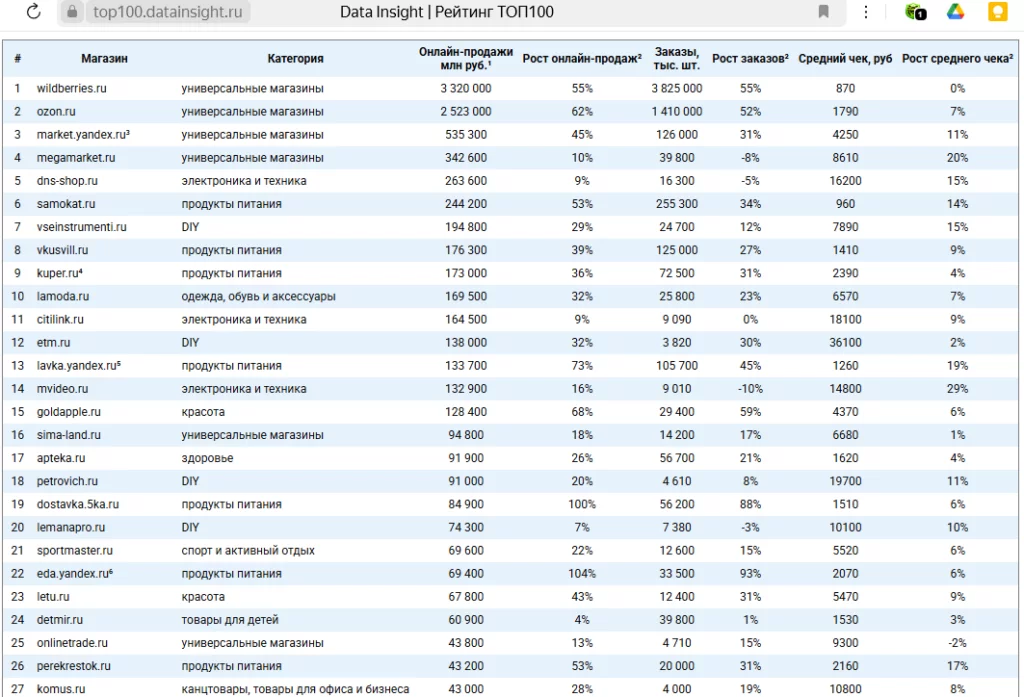
Task: Sort by Заказы, тыс. шт. header
Action: (677, 59)
